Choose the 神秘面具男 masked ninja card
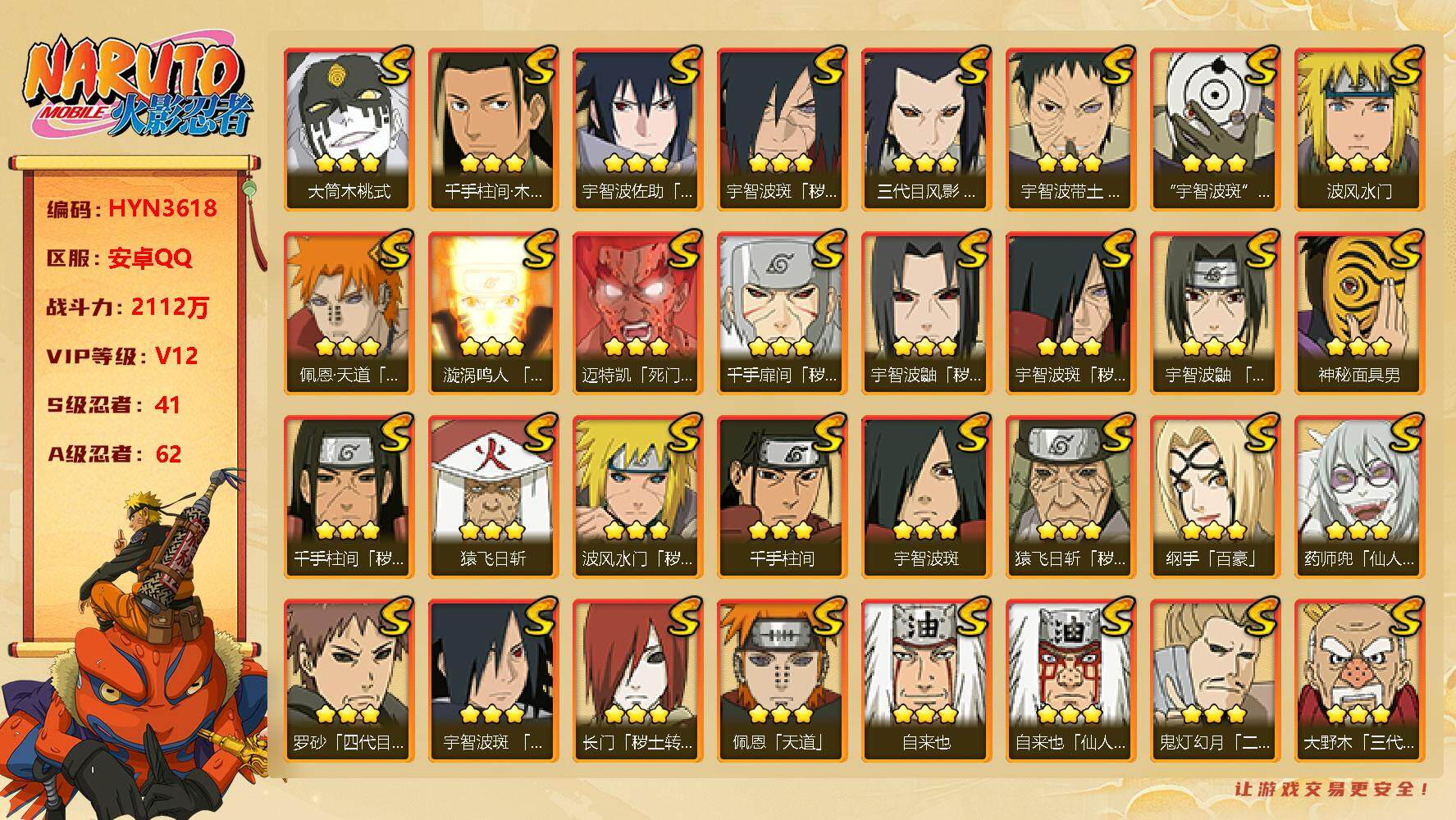 click(1359, 313)
